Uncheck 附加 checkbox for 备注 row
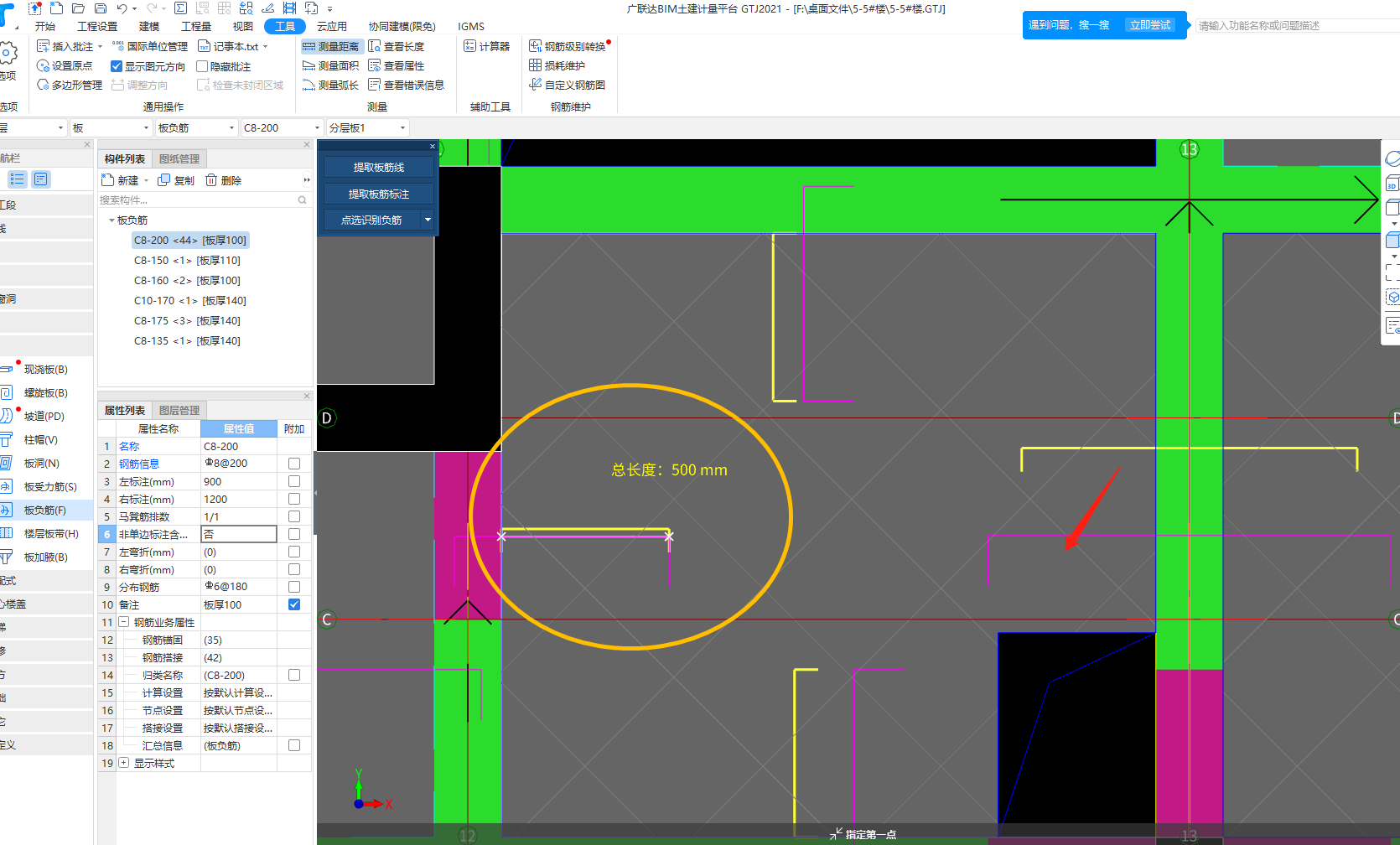Screen dimensions: 1400x845 point(294,604)
